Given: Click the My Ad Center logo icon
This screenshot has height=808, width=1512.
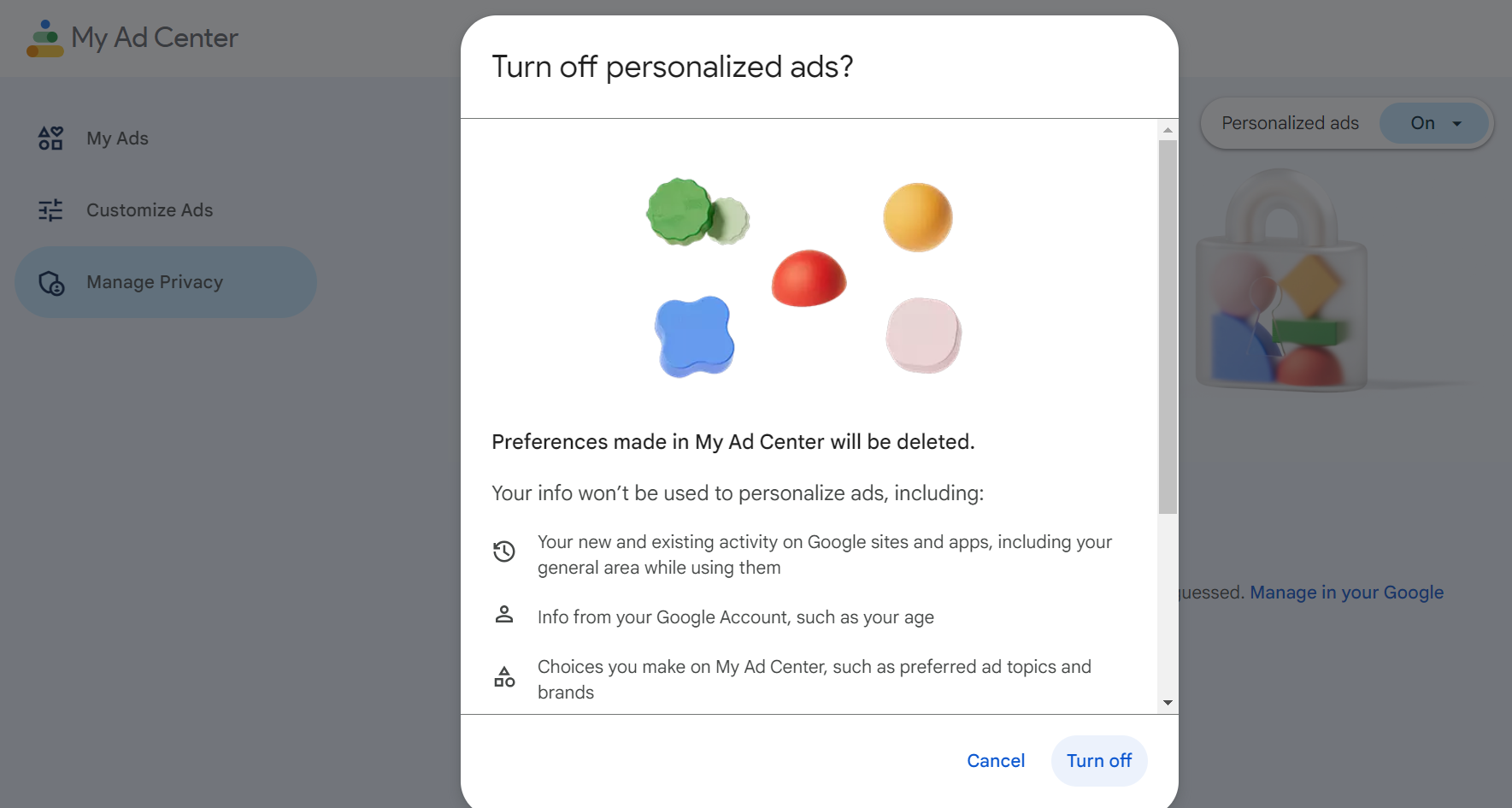Looking at the screenshot, I should tap(45, 38).
